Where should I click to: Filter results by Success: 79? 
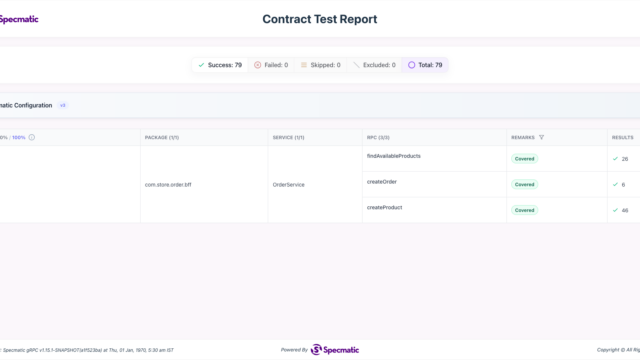tap(220, 65)
